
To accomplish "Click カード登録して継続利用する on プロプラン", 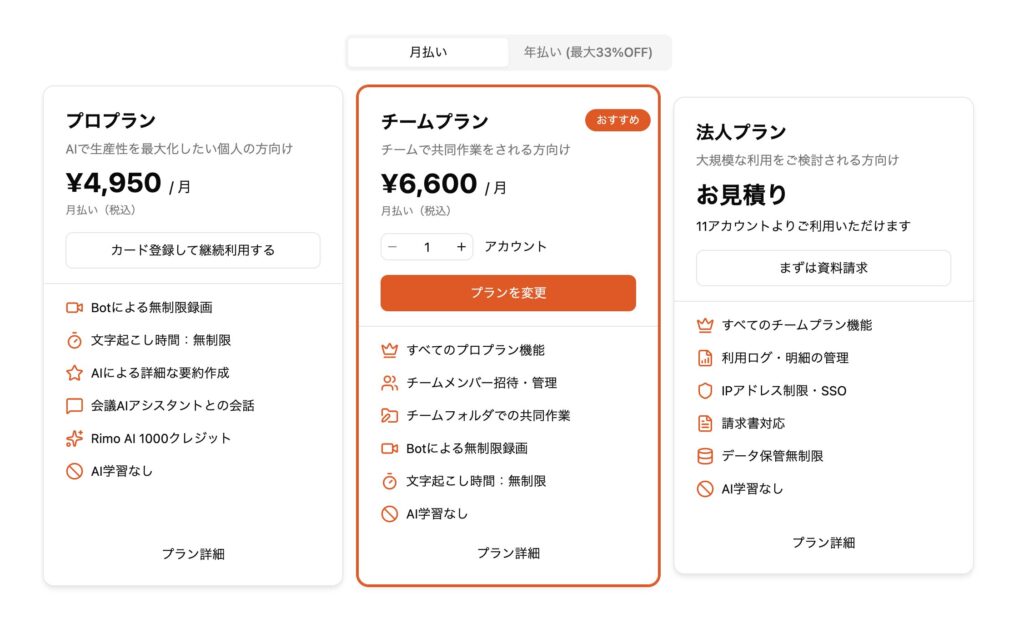I will point(192,250).
